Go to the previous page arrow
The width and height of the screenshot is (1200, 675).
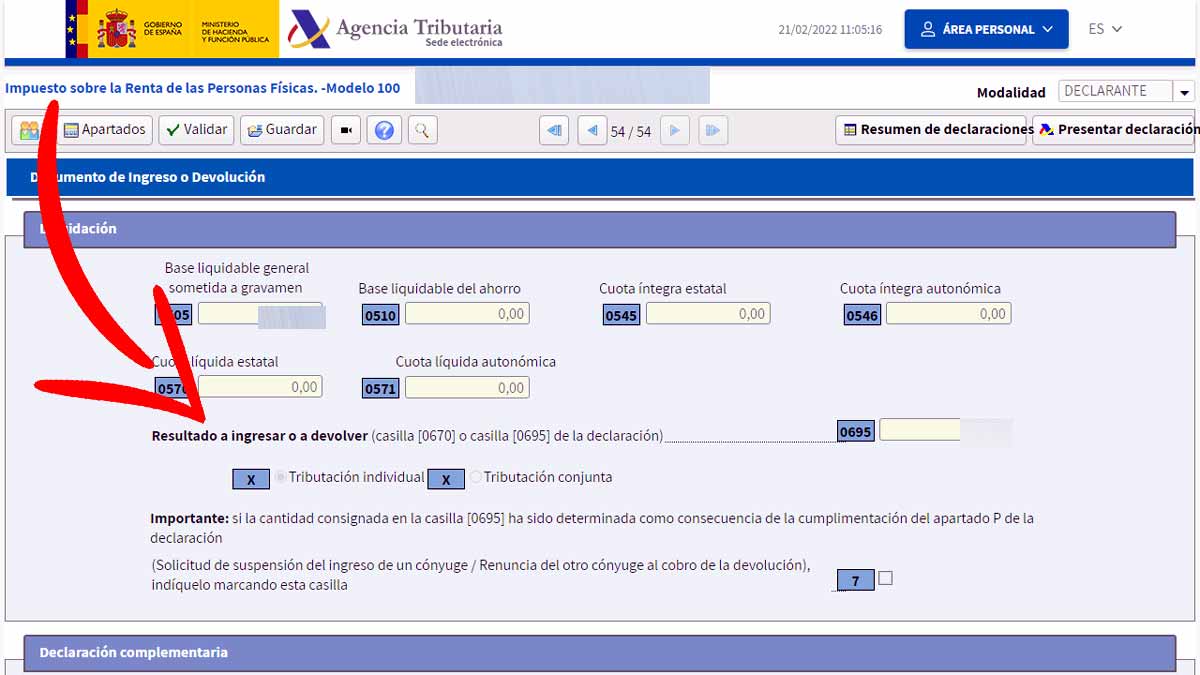[592, 131]
